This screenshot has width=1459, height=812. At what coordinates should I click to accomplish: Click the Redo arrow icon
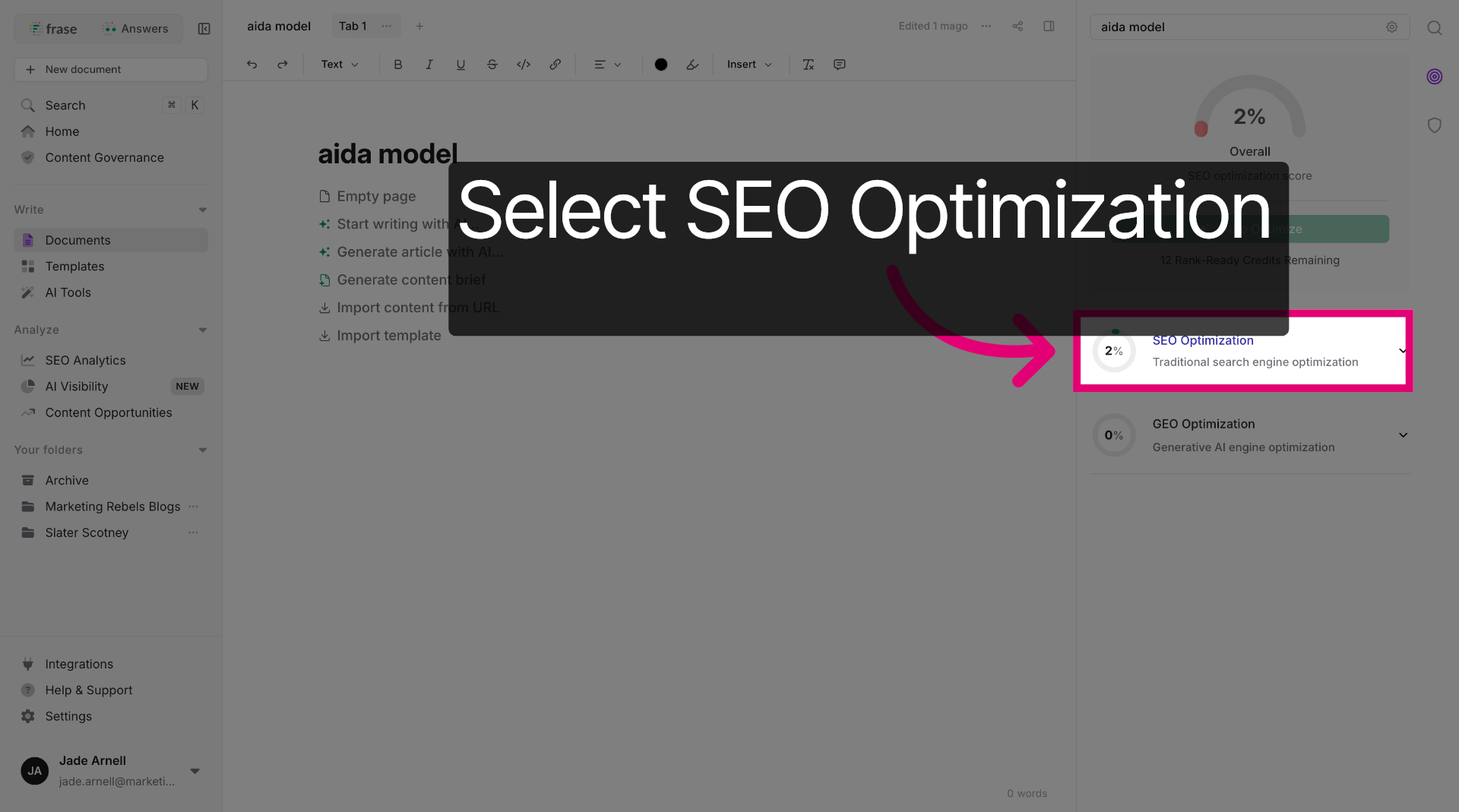click(x=283, y=65)
